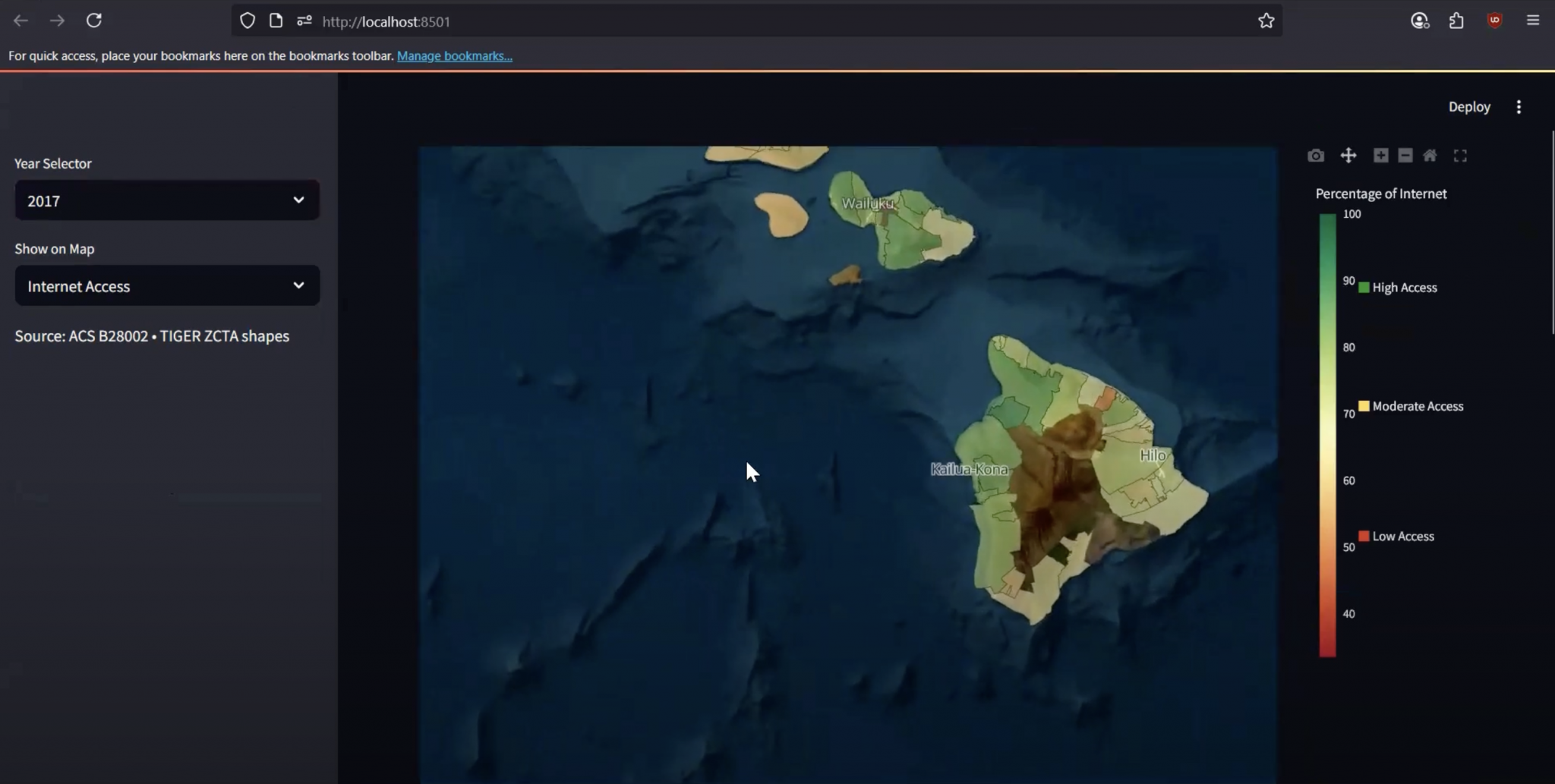The width and height of the screenshot is (1555, 784).
Task: Zoom out of the map with minus icon
Action: click(x=1405, y=155)
